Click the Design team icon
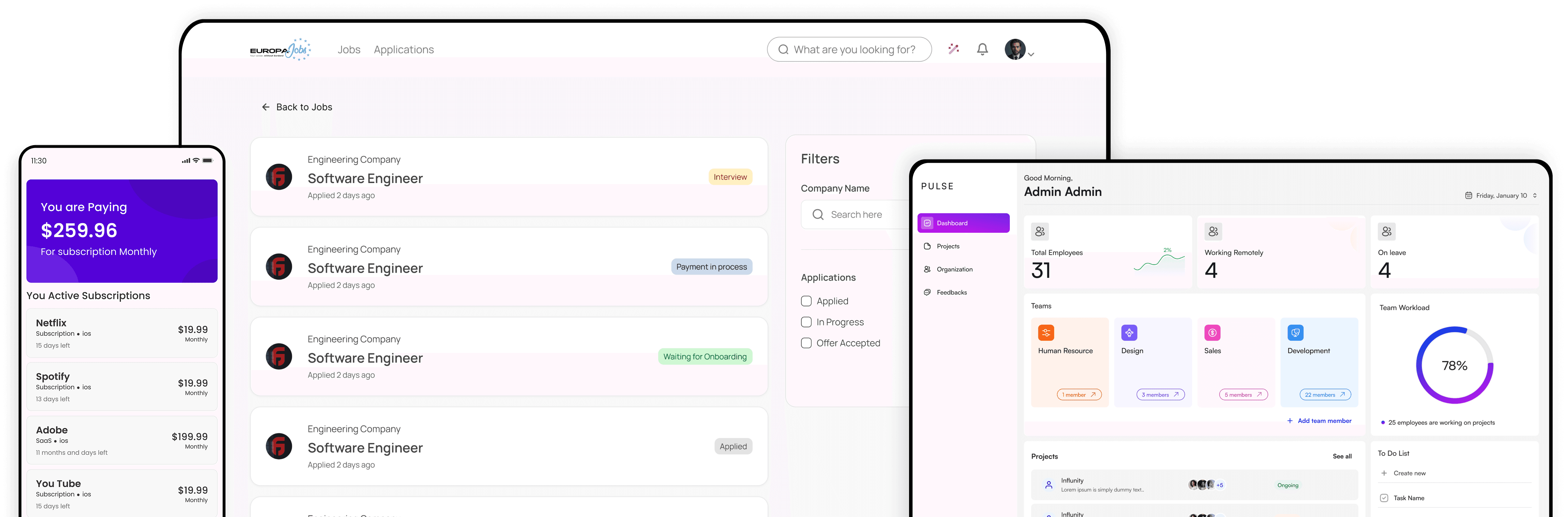The width and height of the screenshot is (1568, 517). 1129,333
